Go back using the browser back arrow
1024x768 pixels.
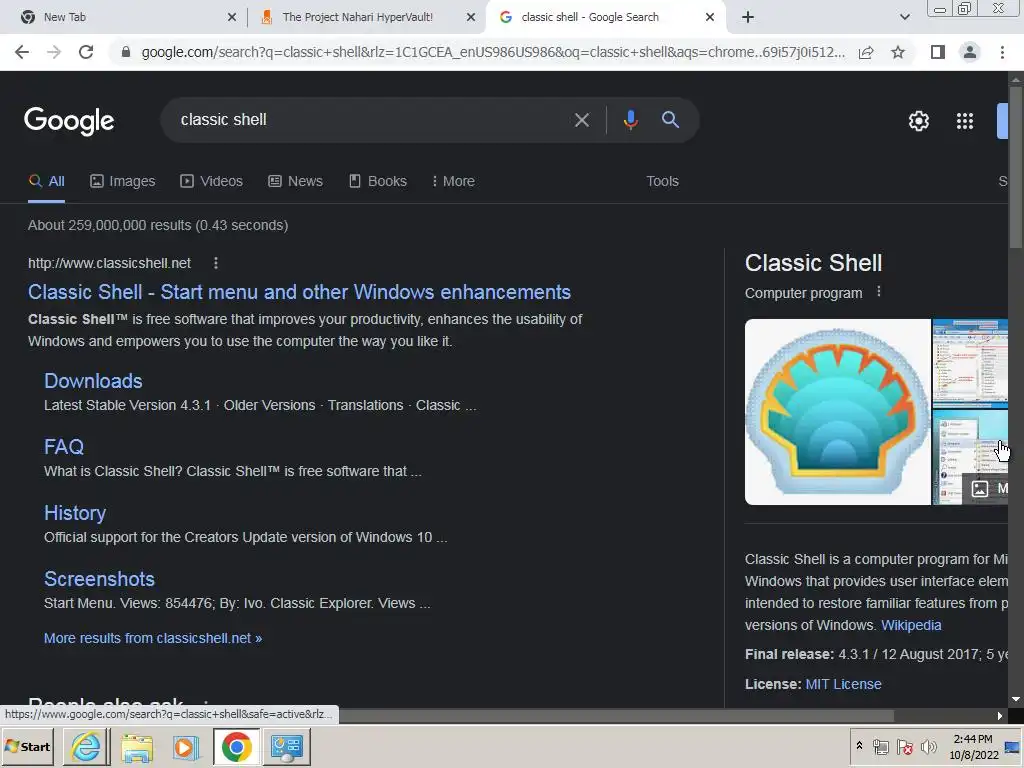(x=22, y=52)
